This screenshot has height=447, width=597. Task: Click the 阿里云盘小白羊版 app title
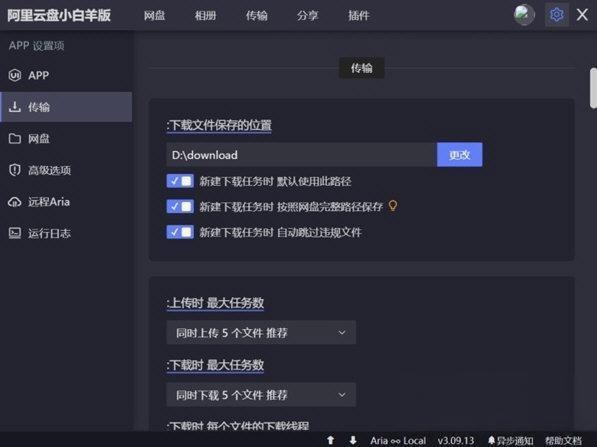point(59,15)
